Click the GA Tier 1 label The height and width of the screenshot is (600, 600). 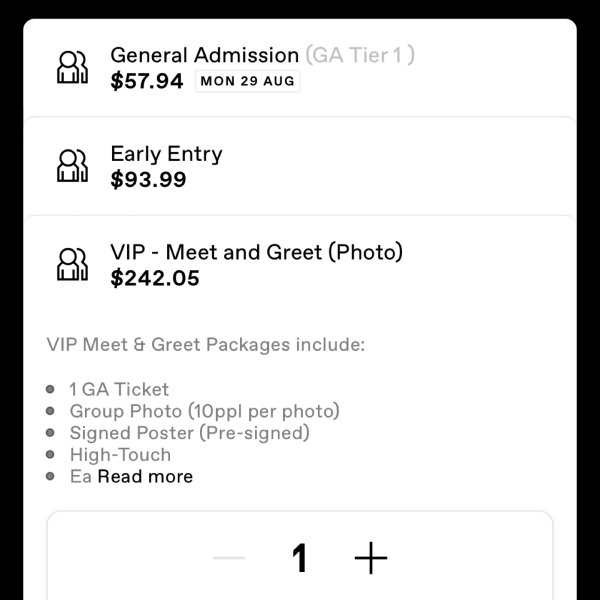360,55
